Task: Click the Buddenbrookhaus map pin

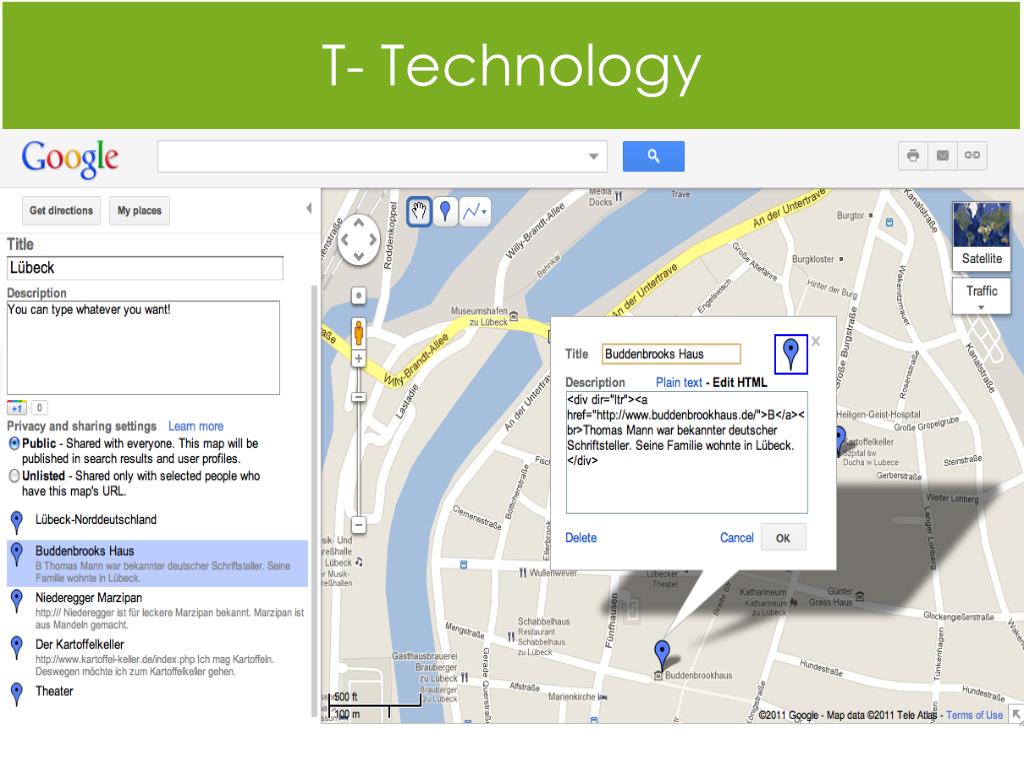Action: pyautogui.click(x=662, y=654)
